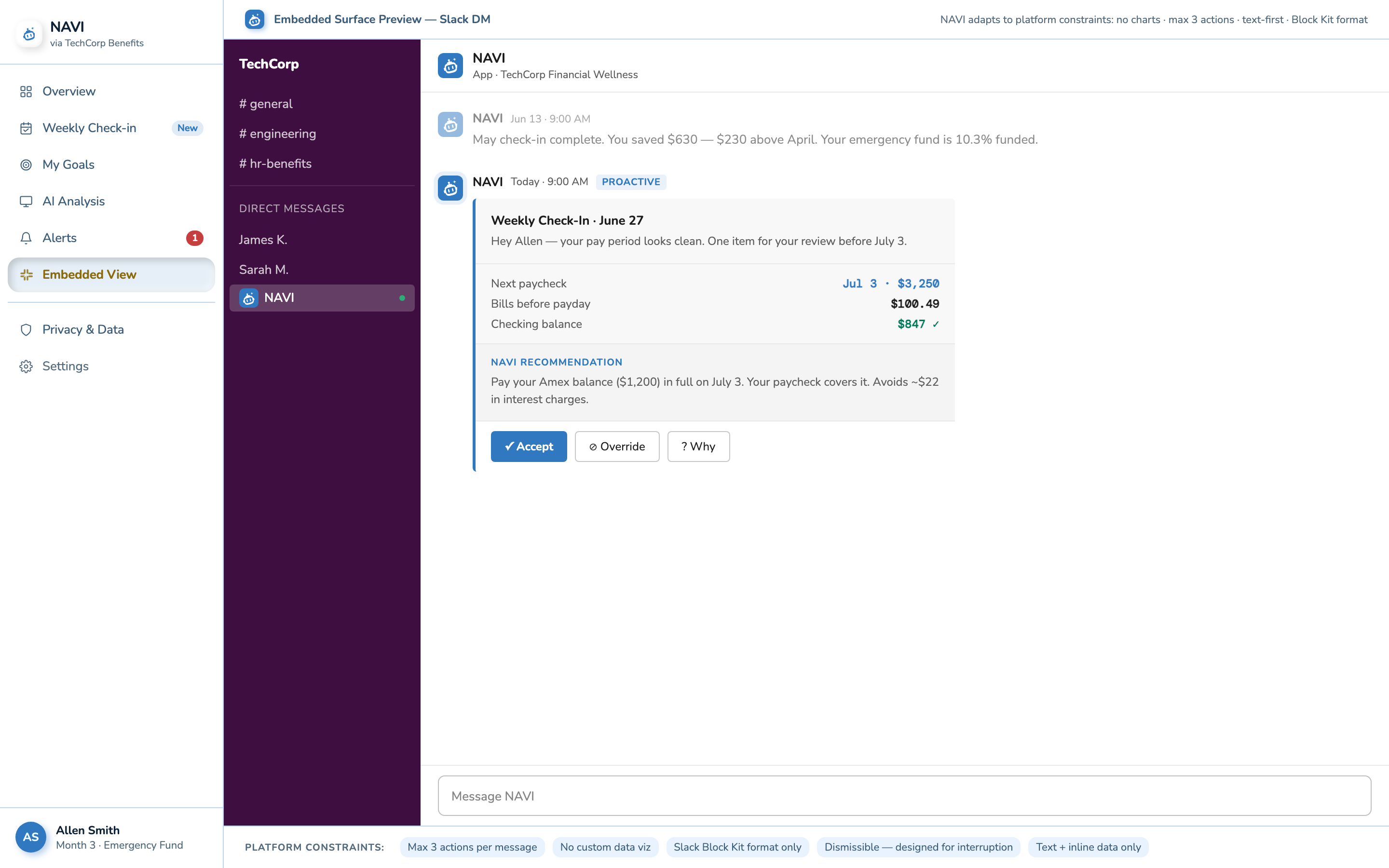Click the Embedded Surface Preview — Slack DM title
This screenshot has width=1389, height=868.
(381, 19)
